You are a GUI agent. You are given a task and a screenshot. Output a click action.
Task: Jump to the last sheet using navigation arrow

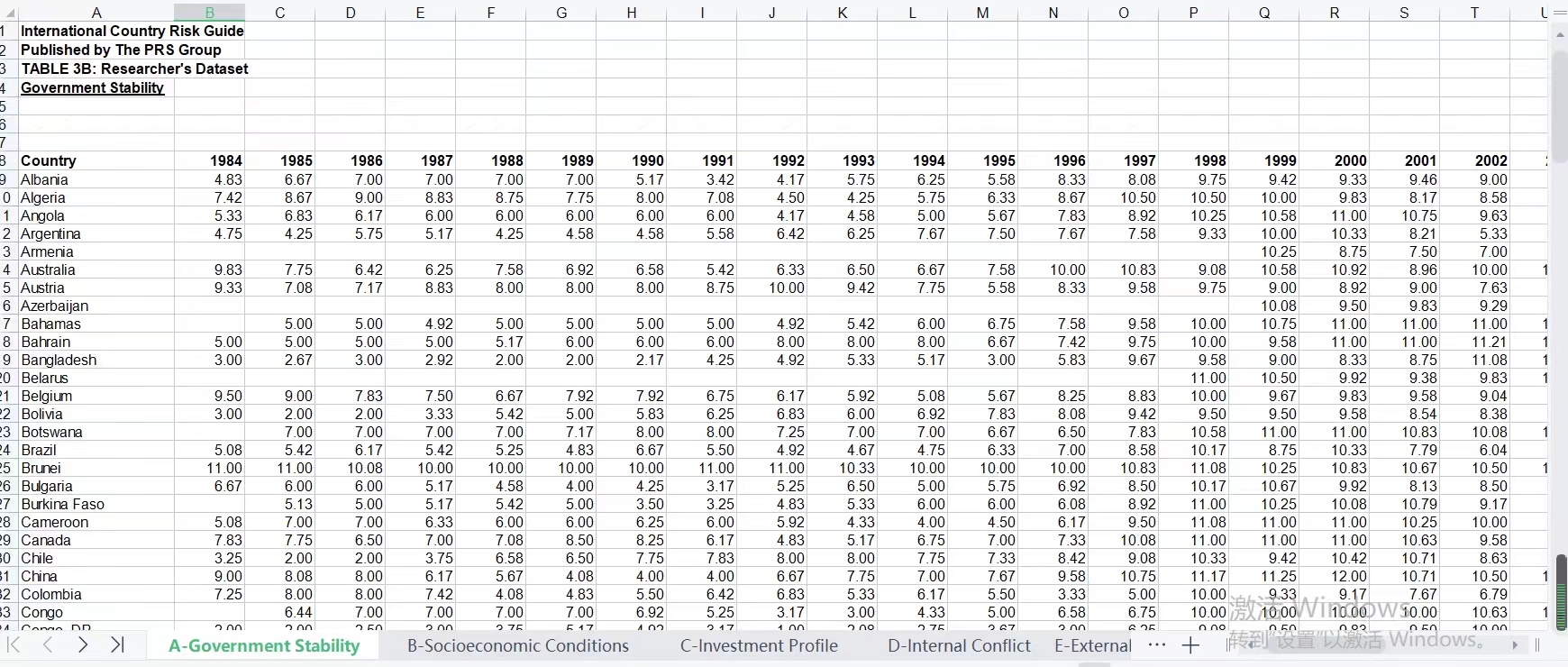tap(117, 644)
